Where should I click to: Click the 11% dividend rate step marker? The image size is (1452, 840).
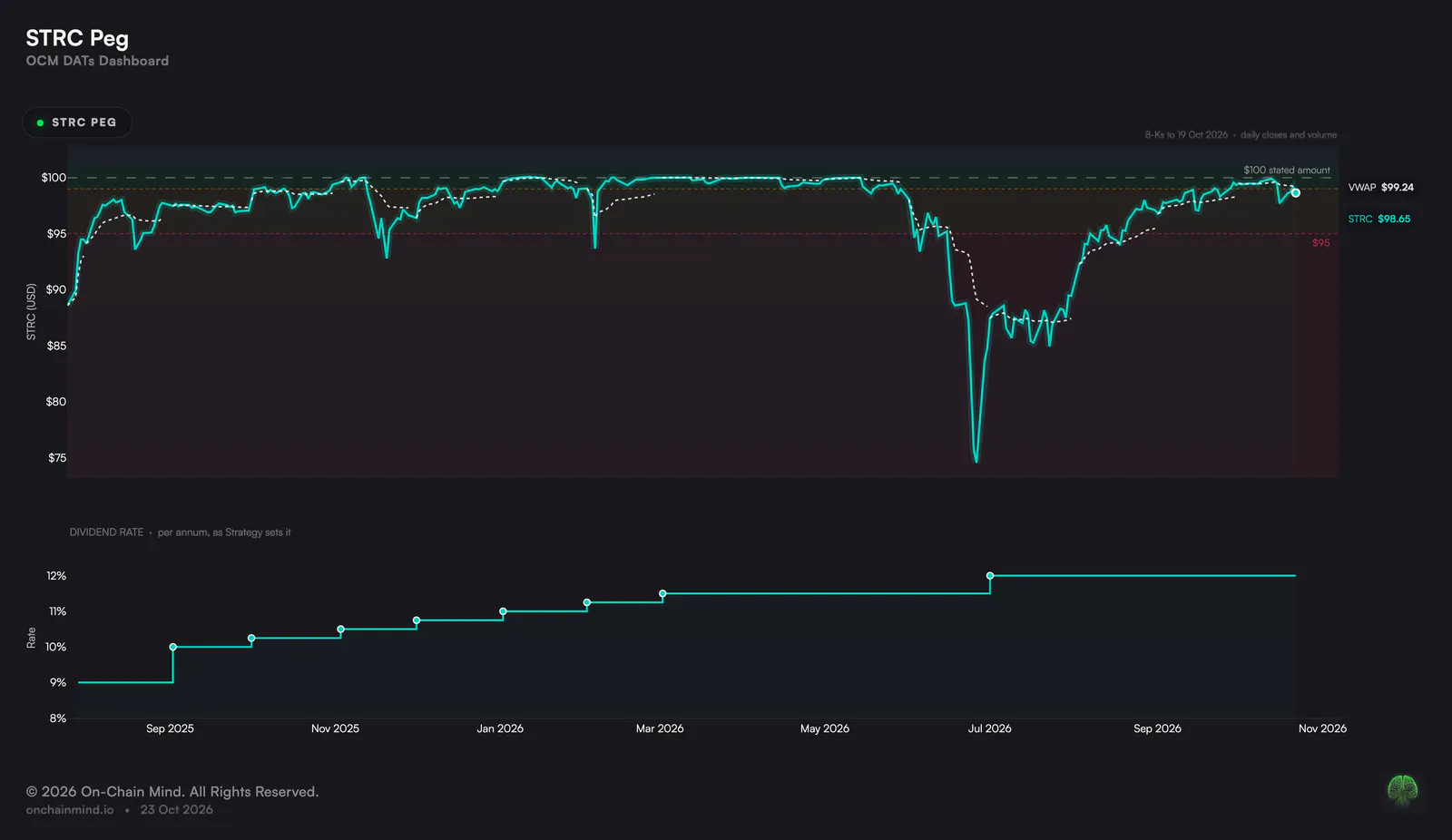pos(504,611)
